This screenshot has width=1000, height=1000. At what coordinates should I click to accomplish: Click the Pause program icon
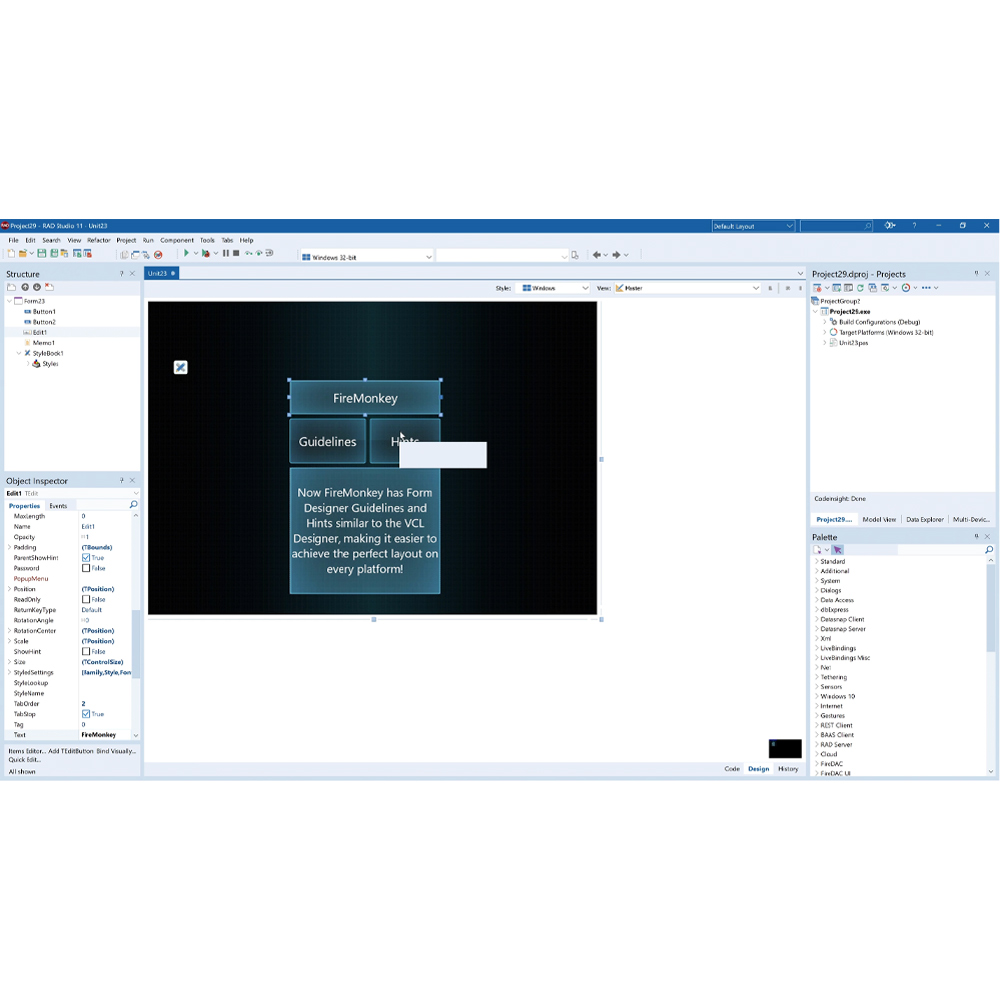(226, 254)
